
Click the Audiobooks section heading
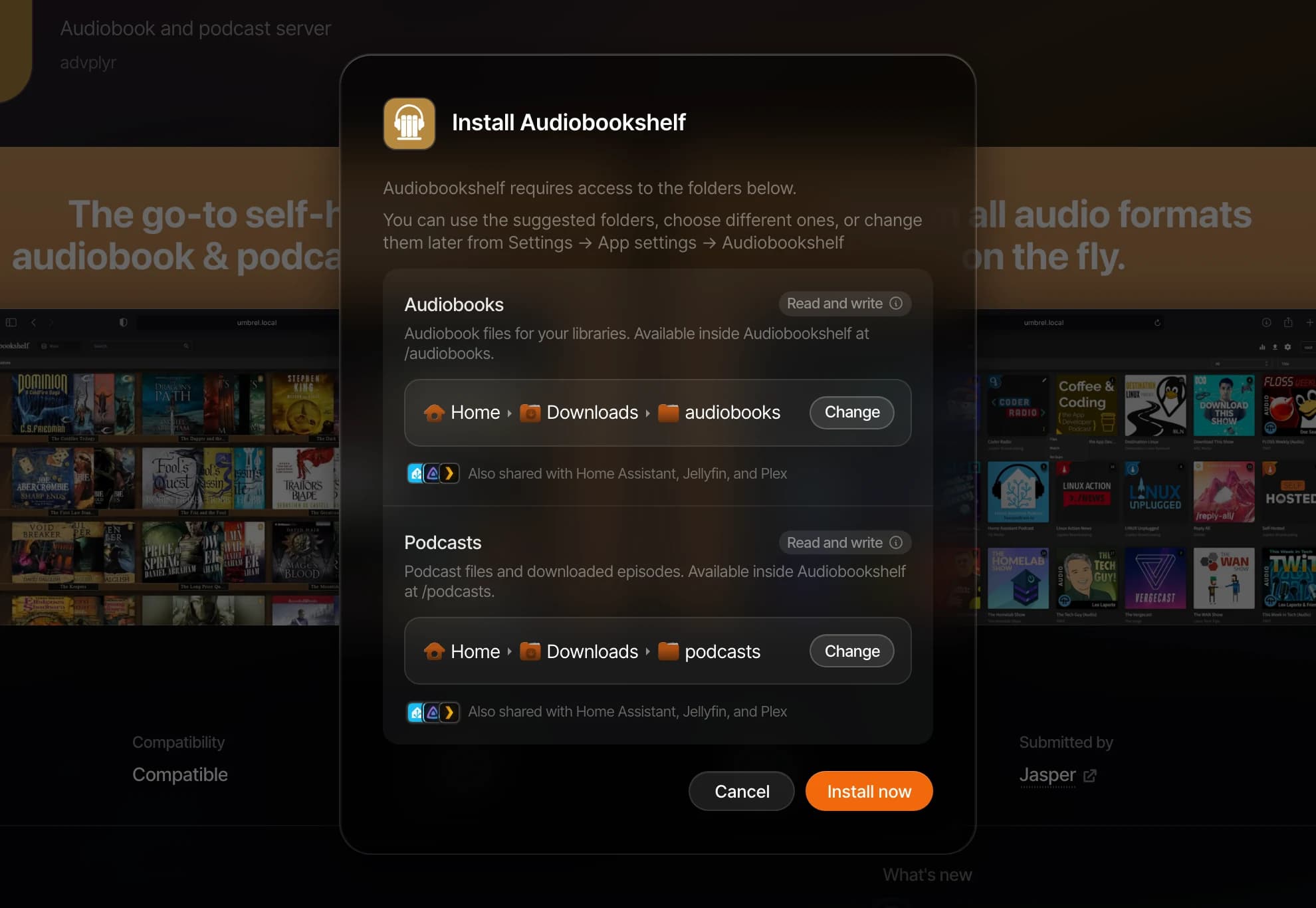454,304
